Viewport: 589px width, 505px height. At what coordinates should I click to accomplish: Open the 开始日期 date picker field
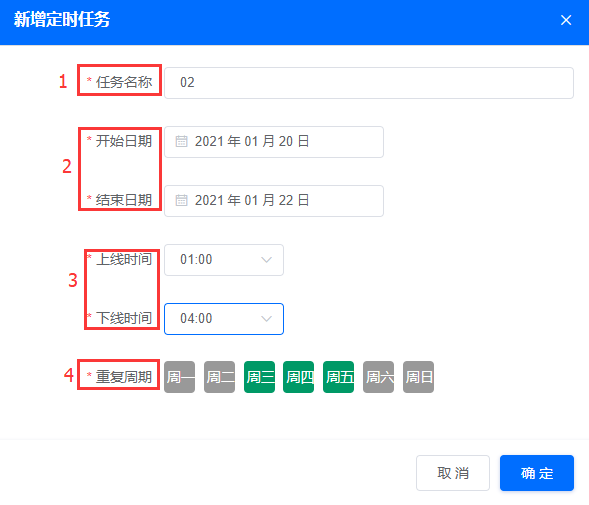click(x=274, y=142)
